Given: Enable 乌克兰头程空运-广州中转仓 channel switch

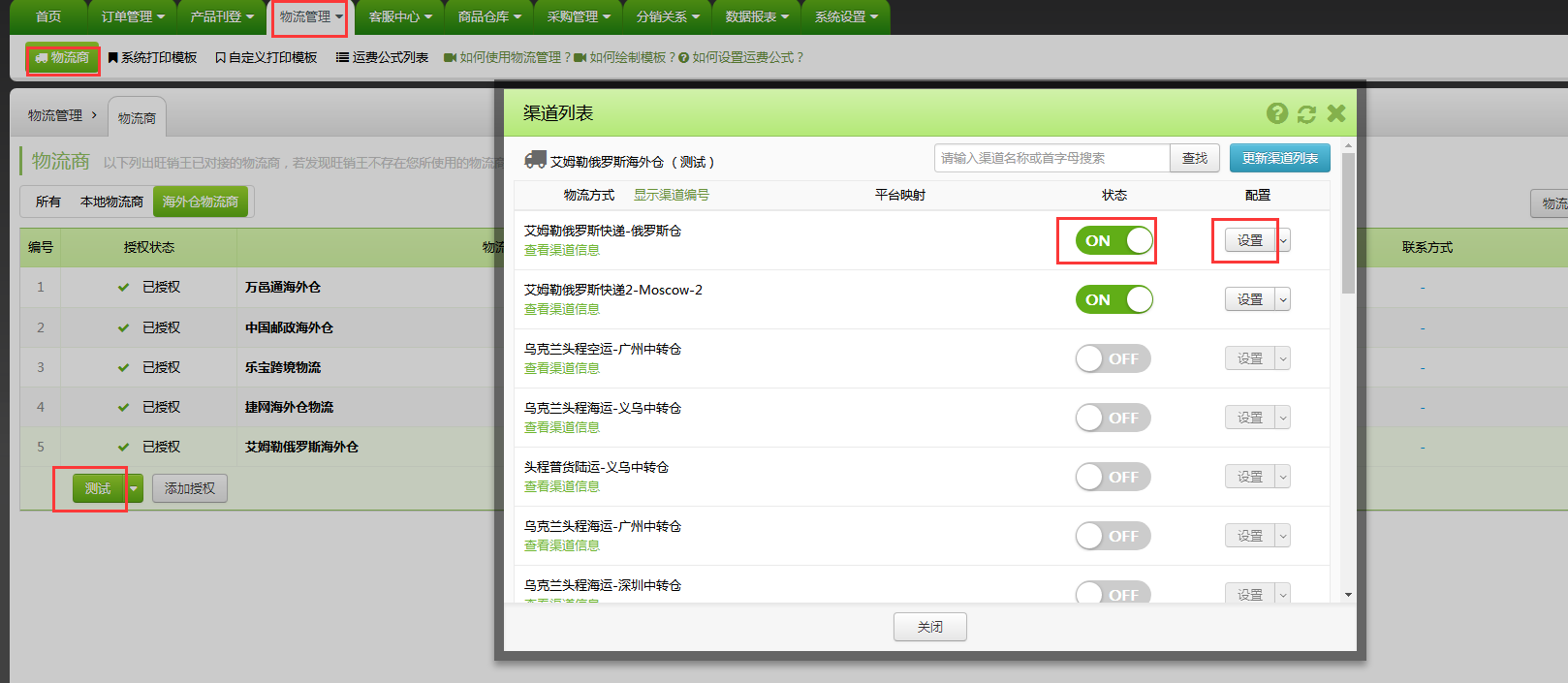Looking at the screenshot, I should [x=1113, y=358].
